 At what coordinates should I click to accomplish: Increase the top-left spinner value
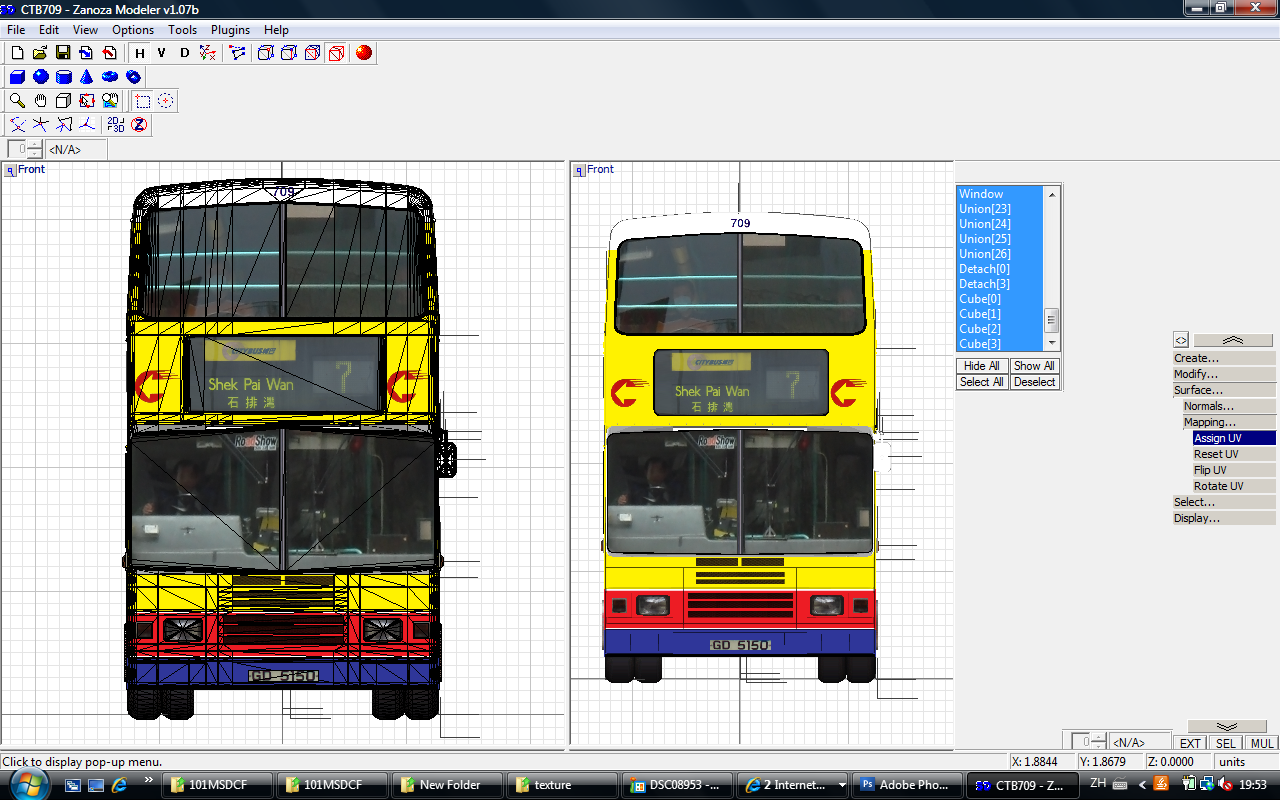point(35,145)
